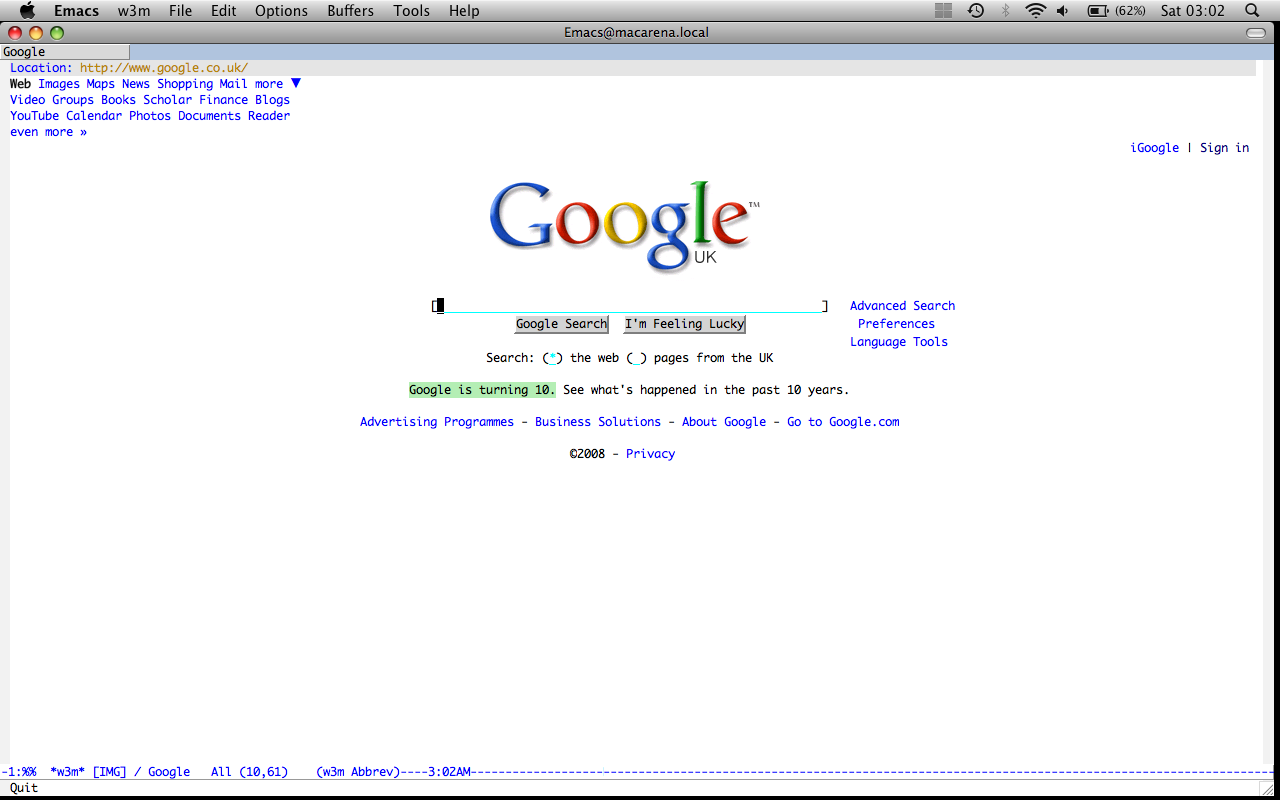Screen dimensions: 1280x800
Task: Open the Wi-Fi status icon
Action: (x=1035, y=10)
